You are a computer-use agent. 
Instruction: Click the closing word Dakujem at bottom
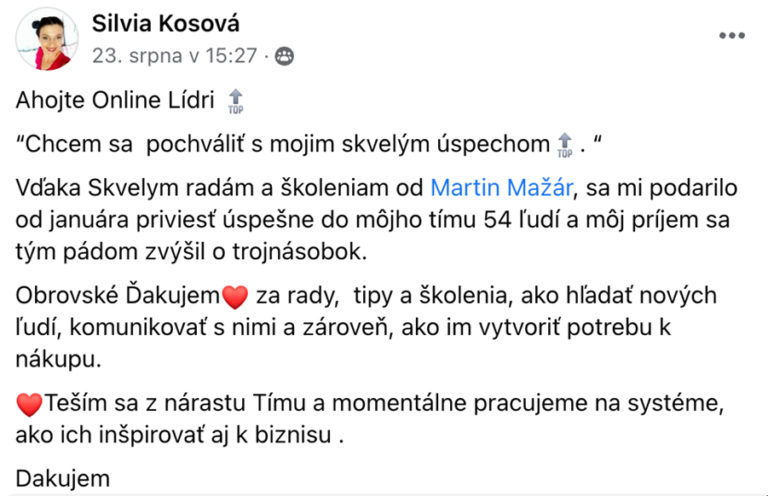click(x=63, y=478)
